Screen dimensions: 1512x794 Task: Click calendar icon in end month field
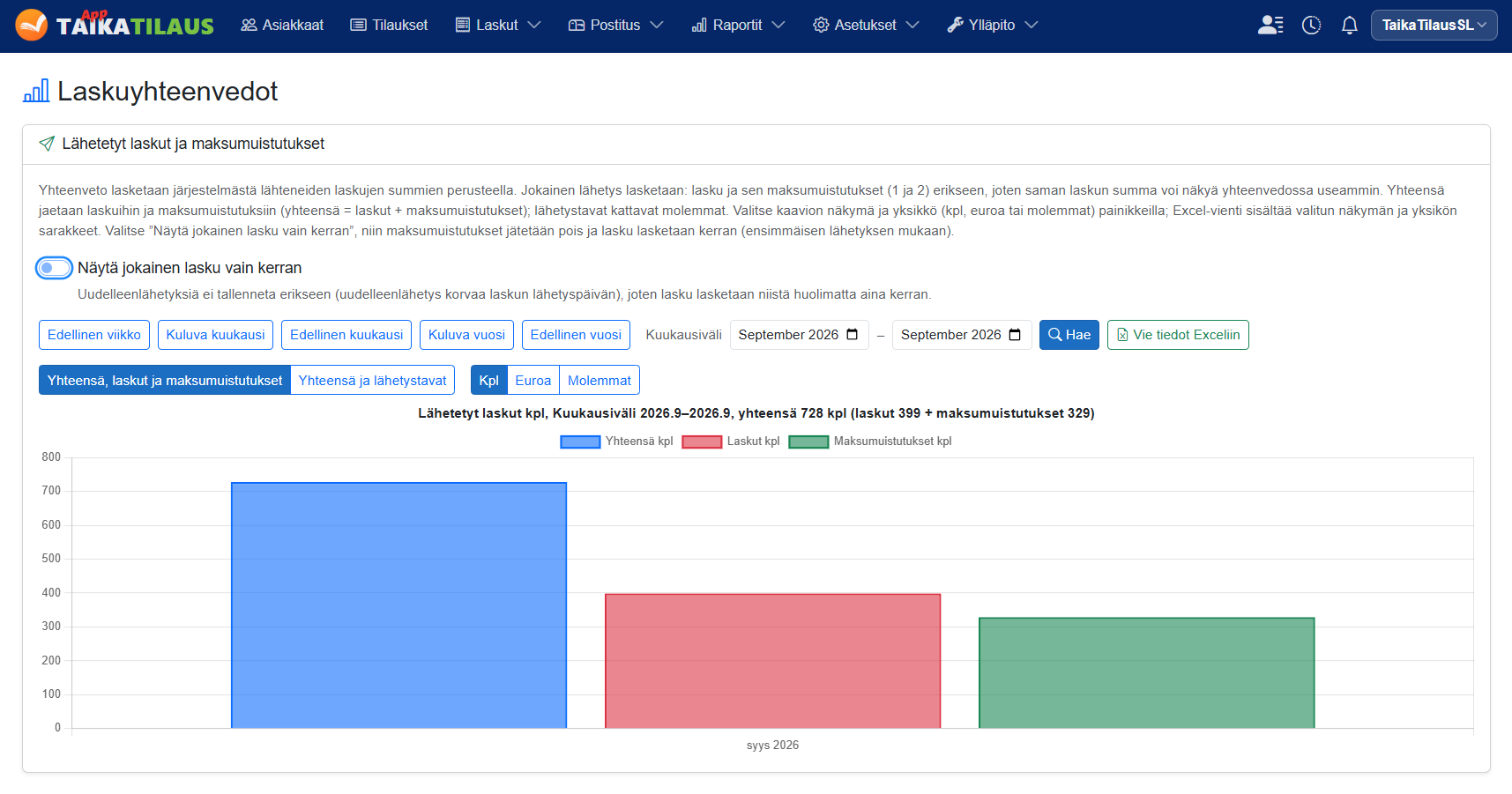[x=1015, y=335]
